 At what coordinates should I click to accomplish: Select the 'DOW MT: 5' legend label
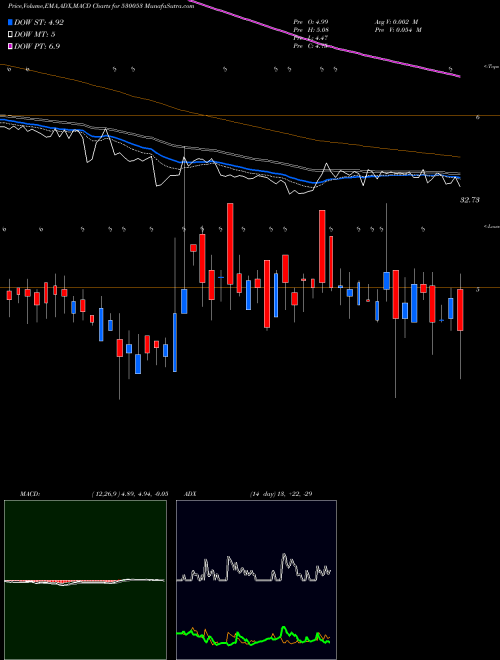click(x=35, y=35)
